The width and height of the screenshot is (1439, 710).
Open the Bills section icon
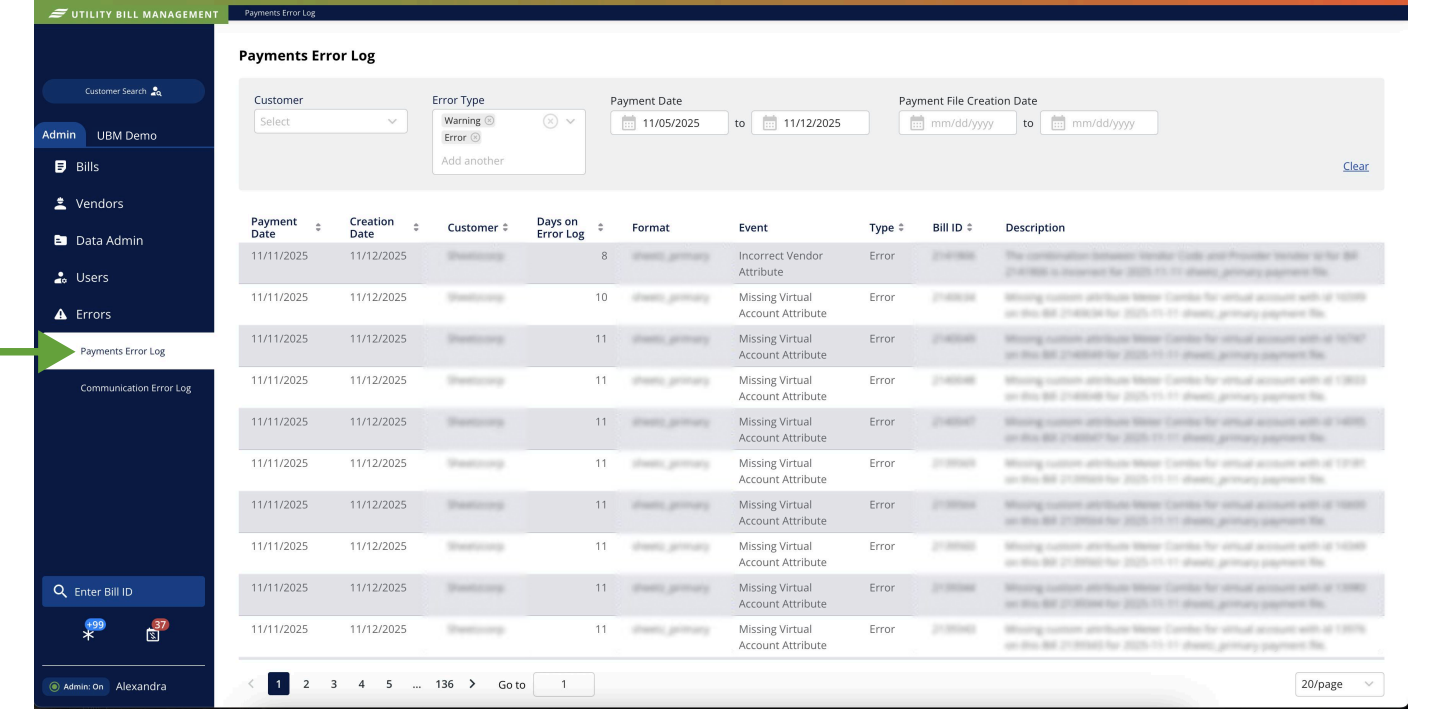click(58, 167)
